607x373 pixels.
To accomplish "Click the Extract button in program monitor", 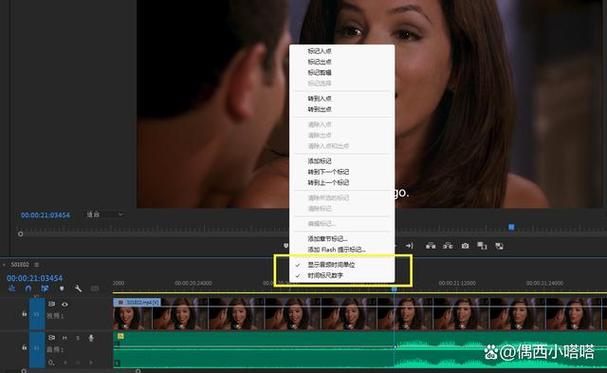I will 448,246.
